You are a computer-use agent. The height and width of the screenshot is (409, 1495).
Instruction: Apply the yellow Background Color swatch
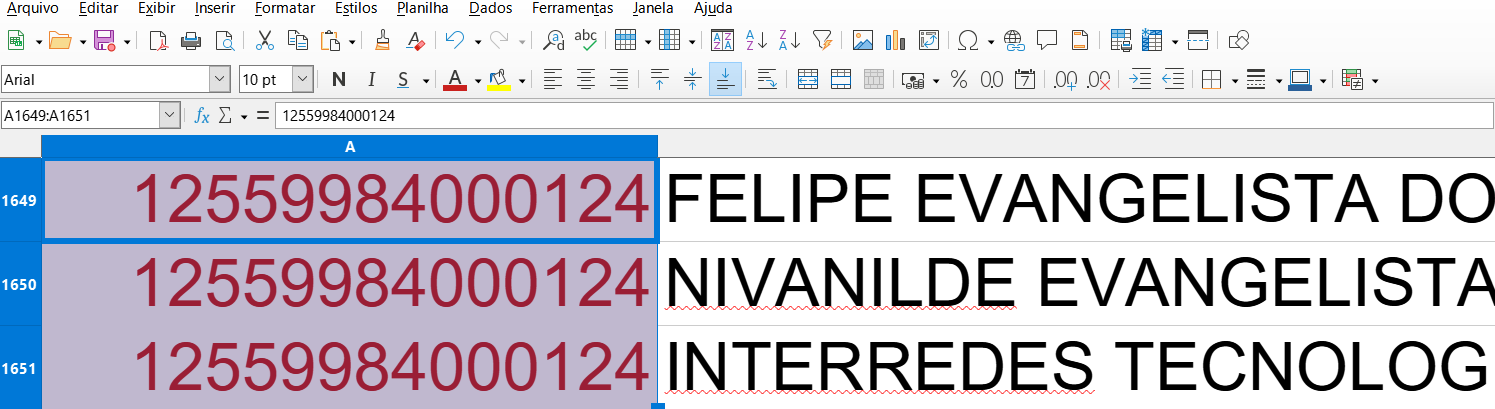(x=499, y=80)
